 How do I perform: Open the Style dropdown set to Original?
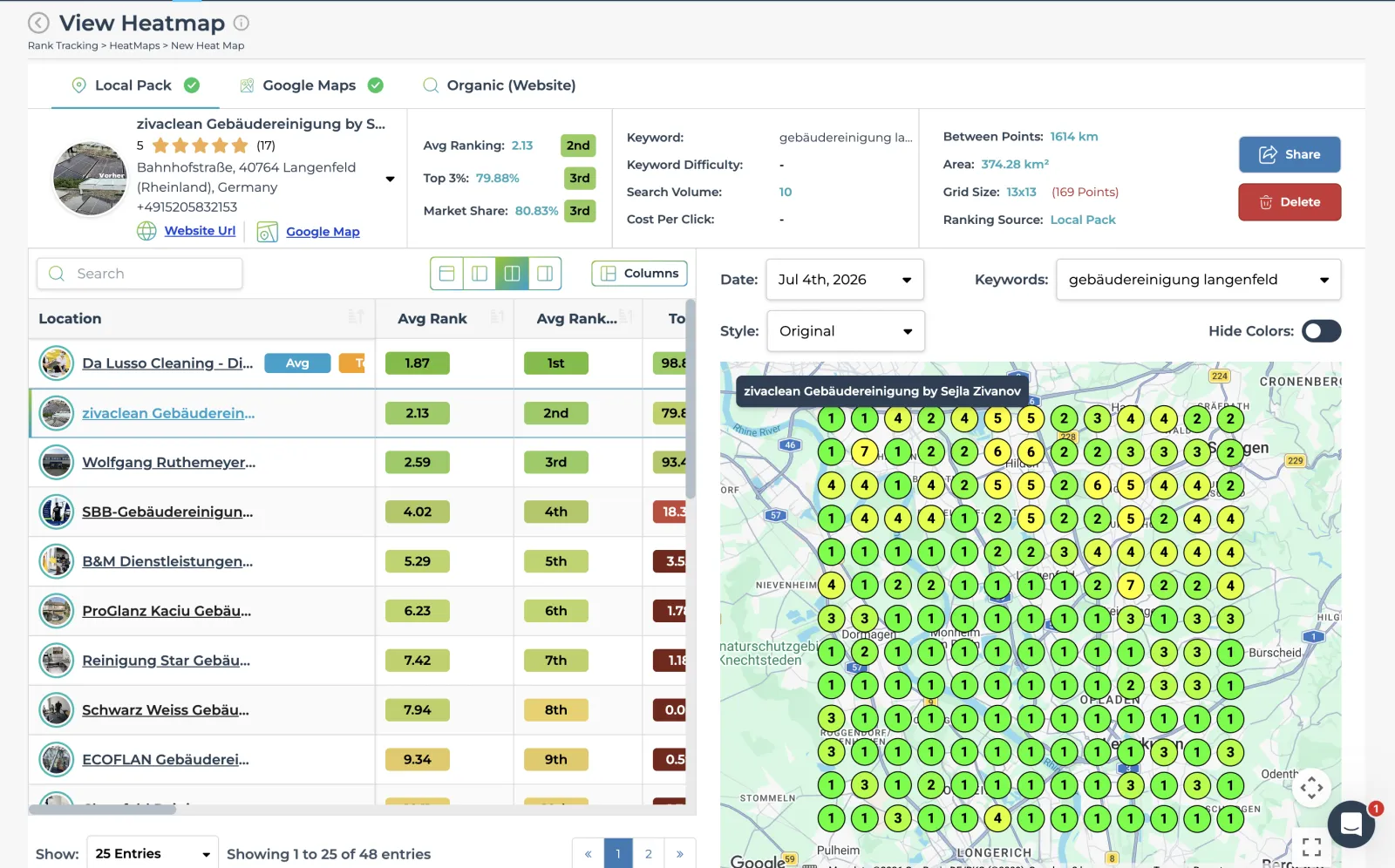pos(845,331)
